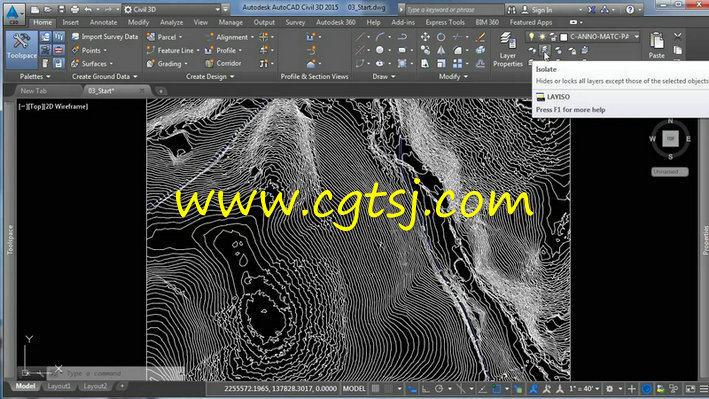Click the customization menu icon in status bar
Image resolution: width=709 pixels, height=399 pixels.
pos(704,389)
